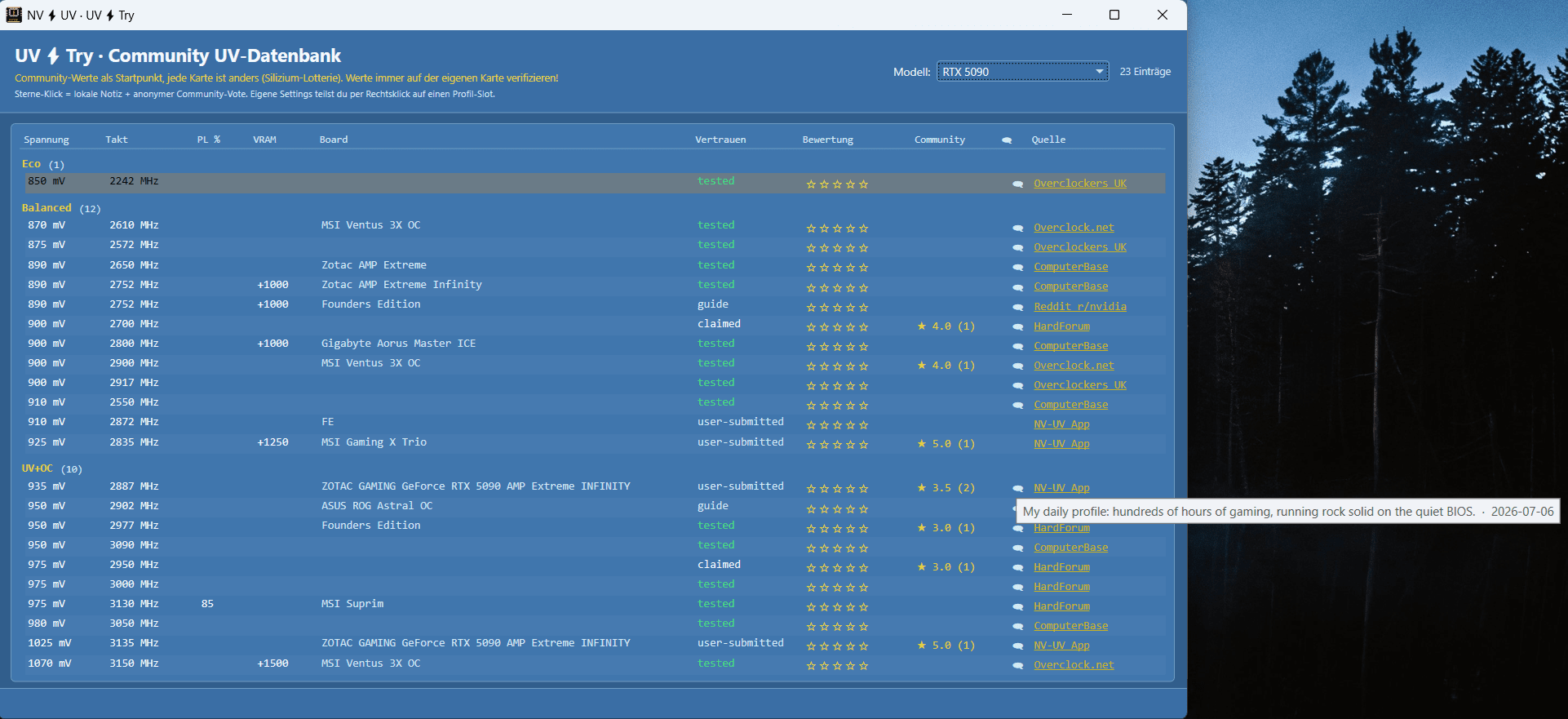Open the comment bubble on the 2610 MHz row

1017,229
